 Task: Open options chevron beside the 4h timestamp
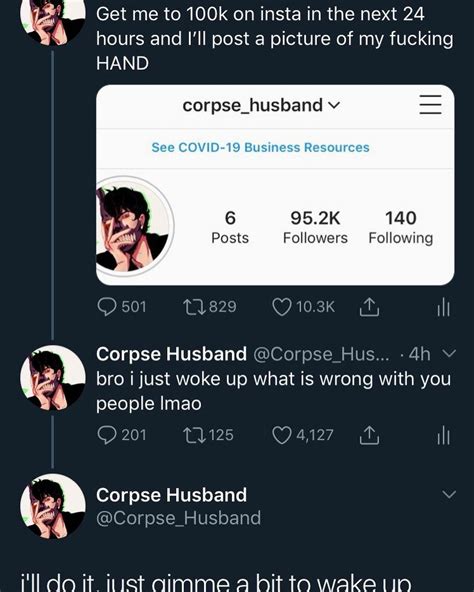pos(449,354)
